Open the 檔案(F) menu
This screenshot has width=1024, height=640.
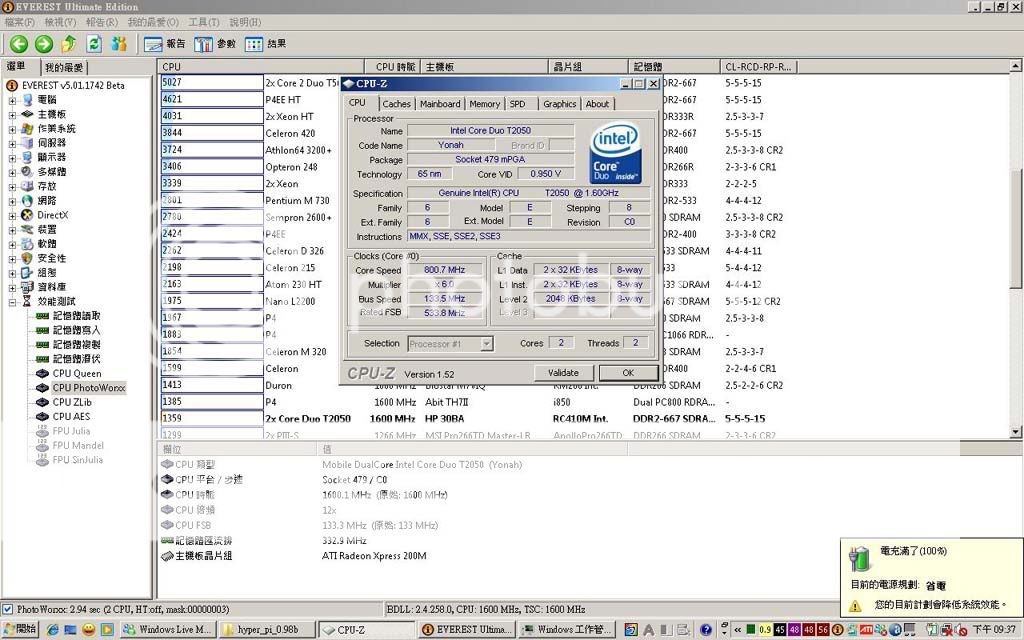point(20,22)
